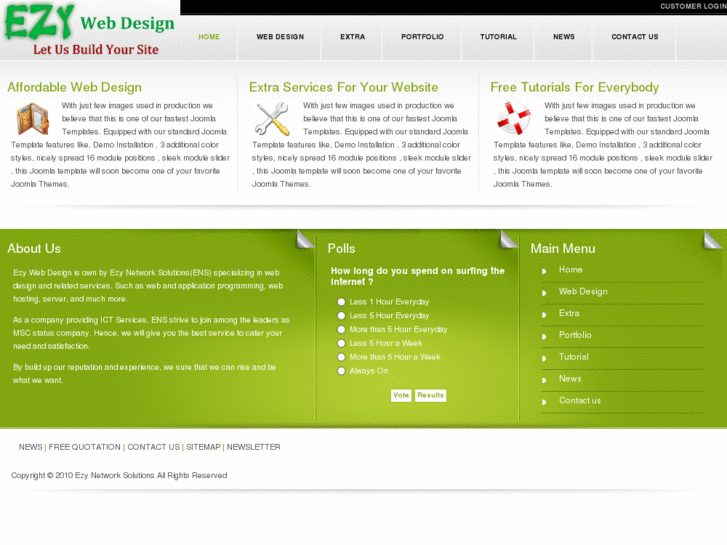The image size is (727, 545).
Task: Open CONTACT US in top navigation
Action: pyautogui.click(x=635, y=37)
